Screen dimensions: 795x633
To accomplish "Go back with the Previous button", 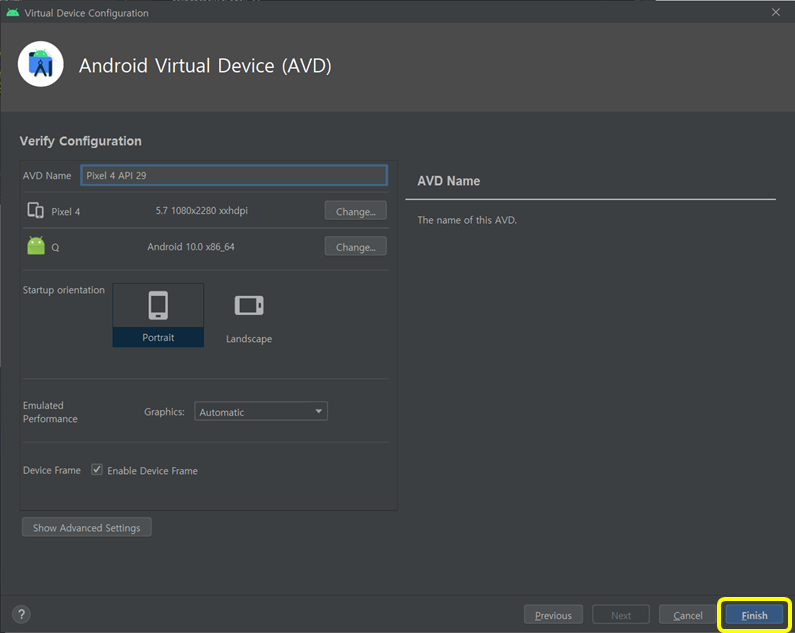I will click(553, 615).
